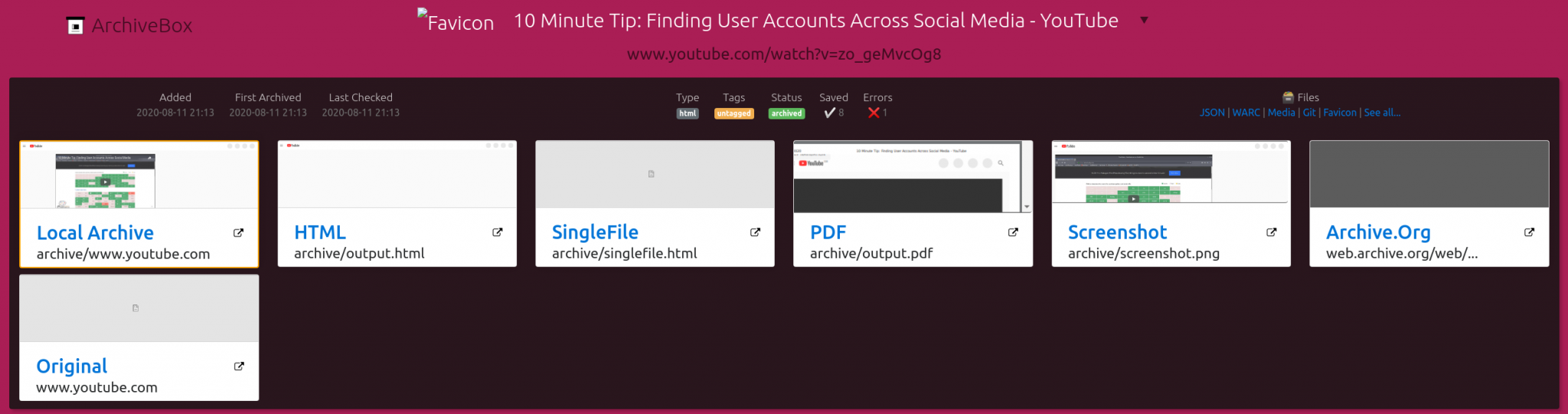Click the red X errors icon
This screenshot has width=1568, height=414.
[x=873, y=112]
